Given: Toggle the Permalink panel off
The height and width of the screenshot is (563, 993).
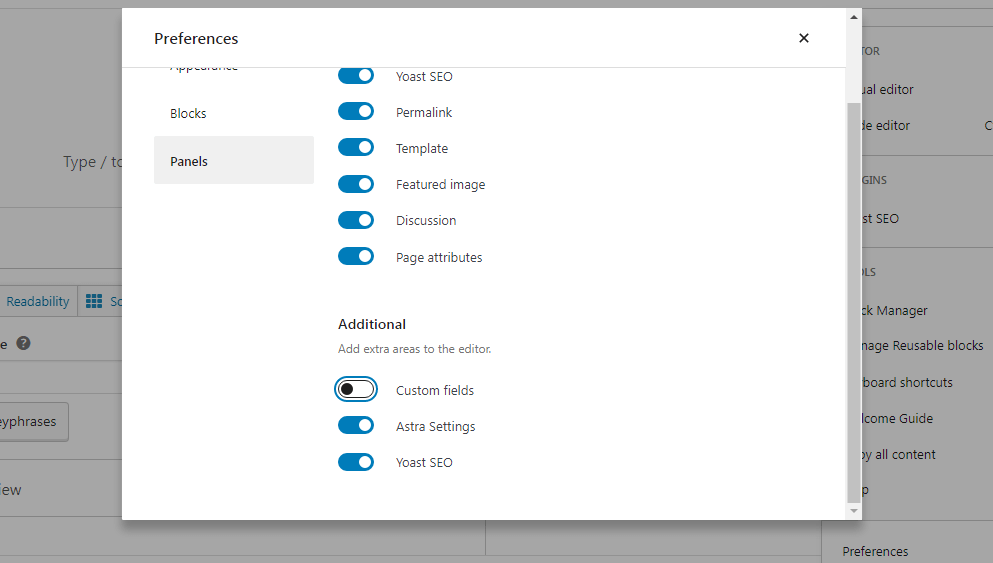Looking at the screenshot, I should pyautogui.click(x=356, y=112).
